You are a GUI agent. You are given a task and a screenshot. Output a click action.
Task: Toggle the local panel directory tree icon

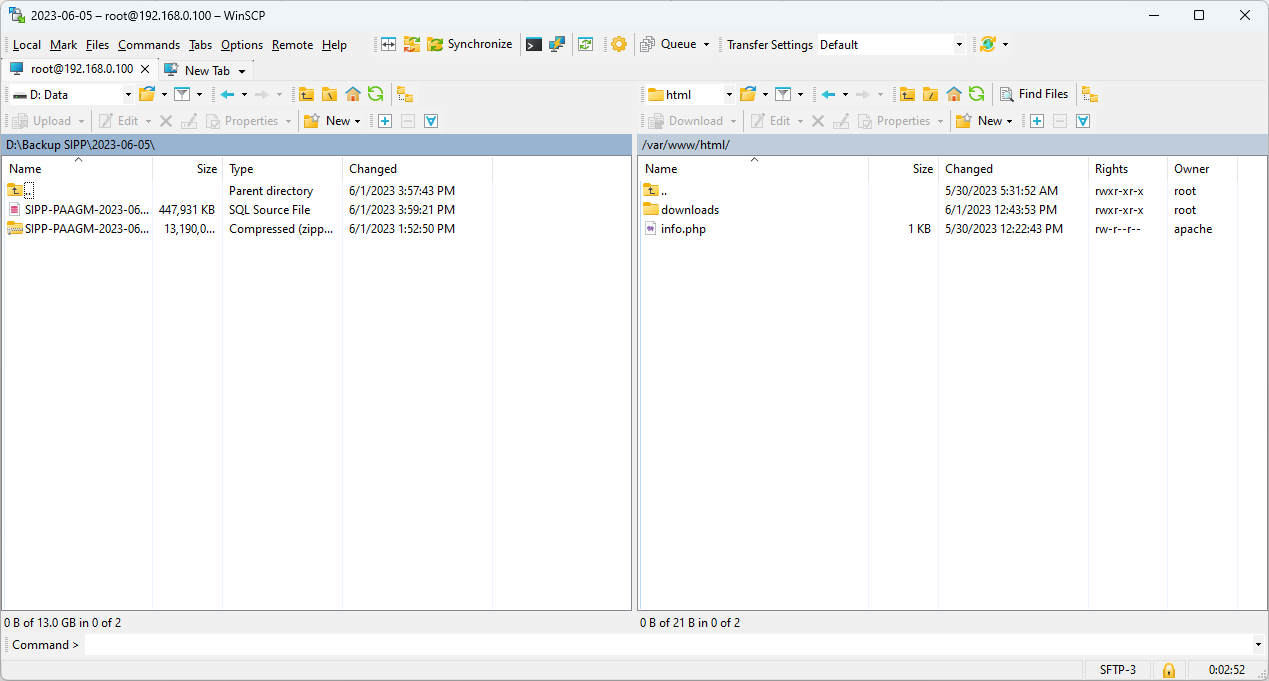click(x=405, y=94)
